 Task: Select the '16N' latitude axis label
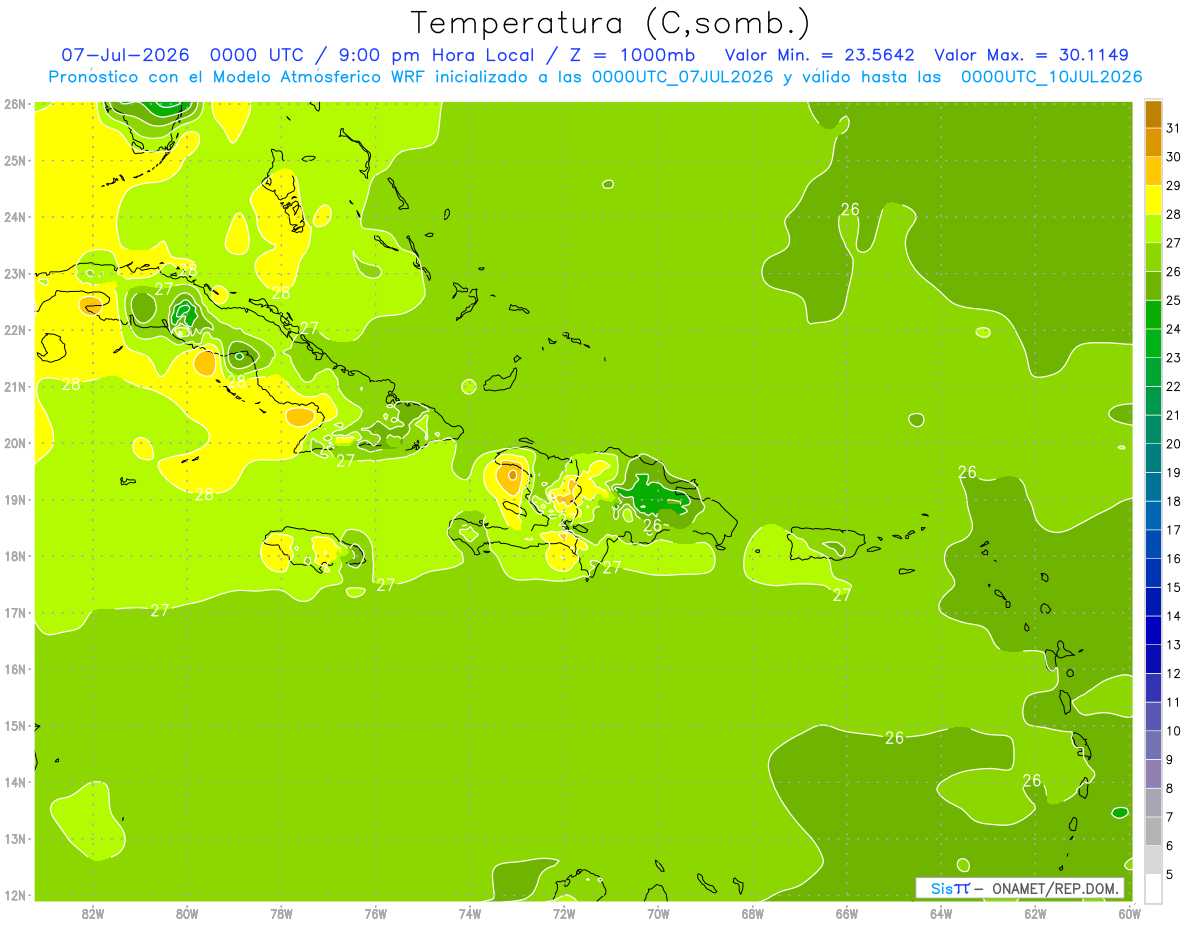[14, 669]
